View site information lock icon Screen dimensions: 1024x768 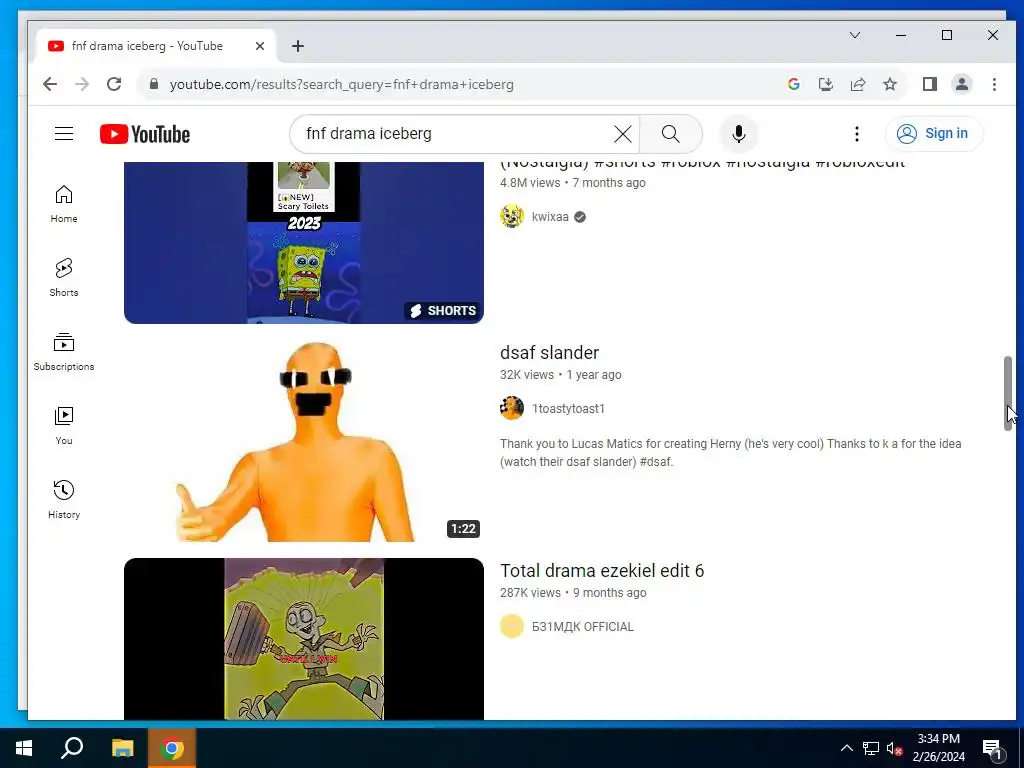tap(154, 84)
